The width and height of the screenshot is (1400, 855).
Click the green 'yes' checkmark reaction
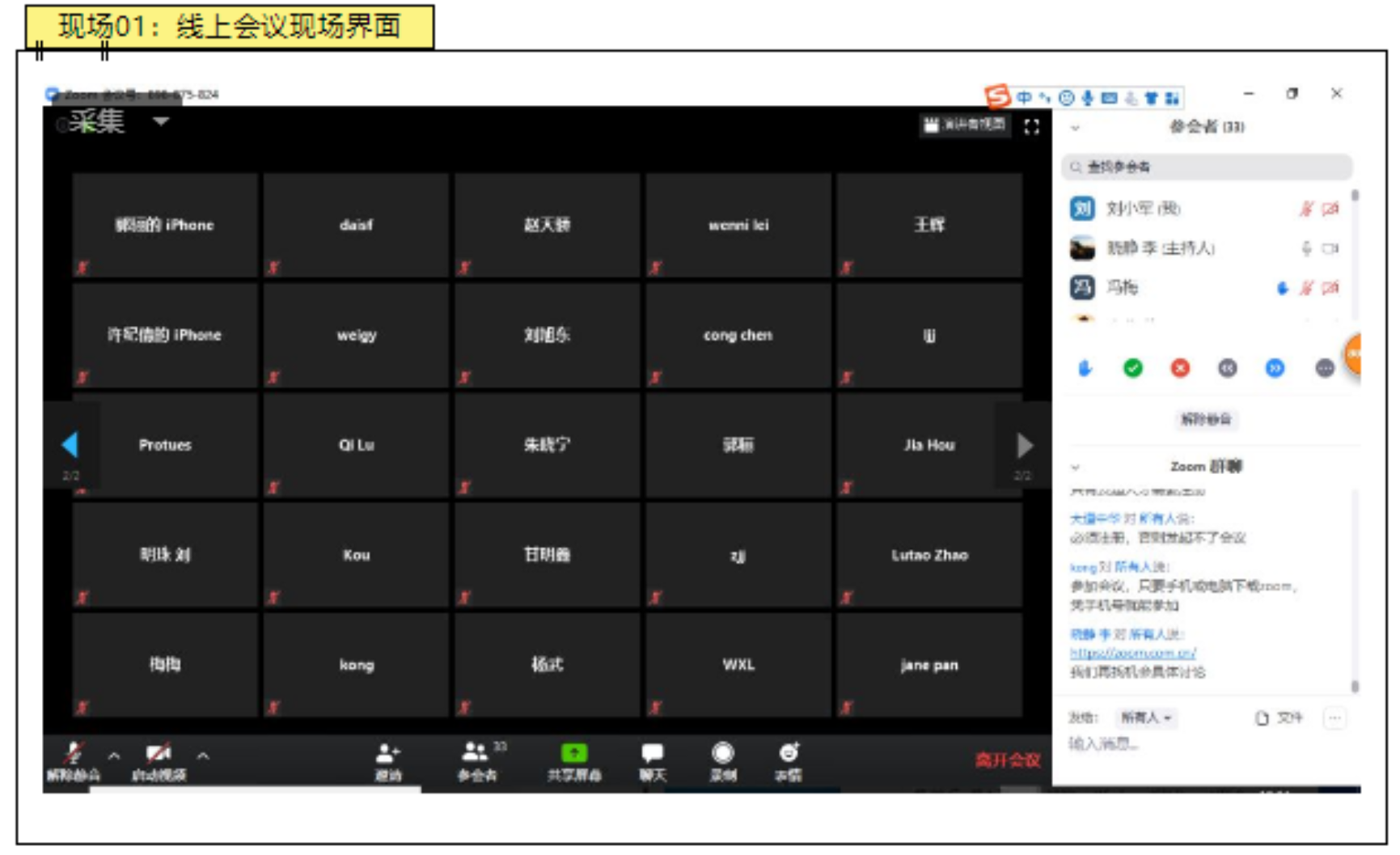pos(1132,369)
